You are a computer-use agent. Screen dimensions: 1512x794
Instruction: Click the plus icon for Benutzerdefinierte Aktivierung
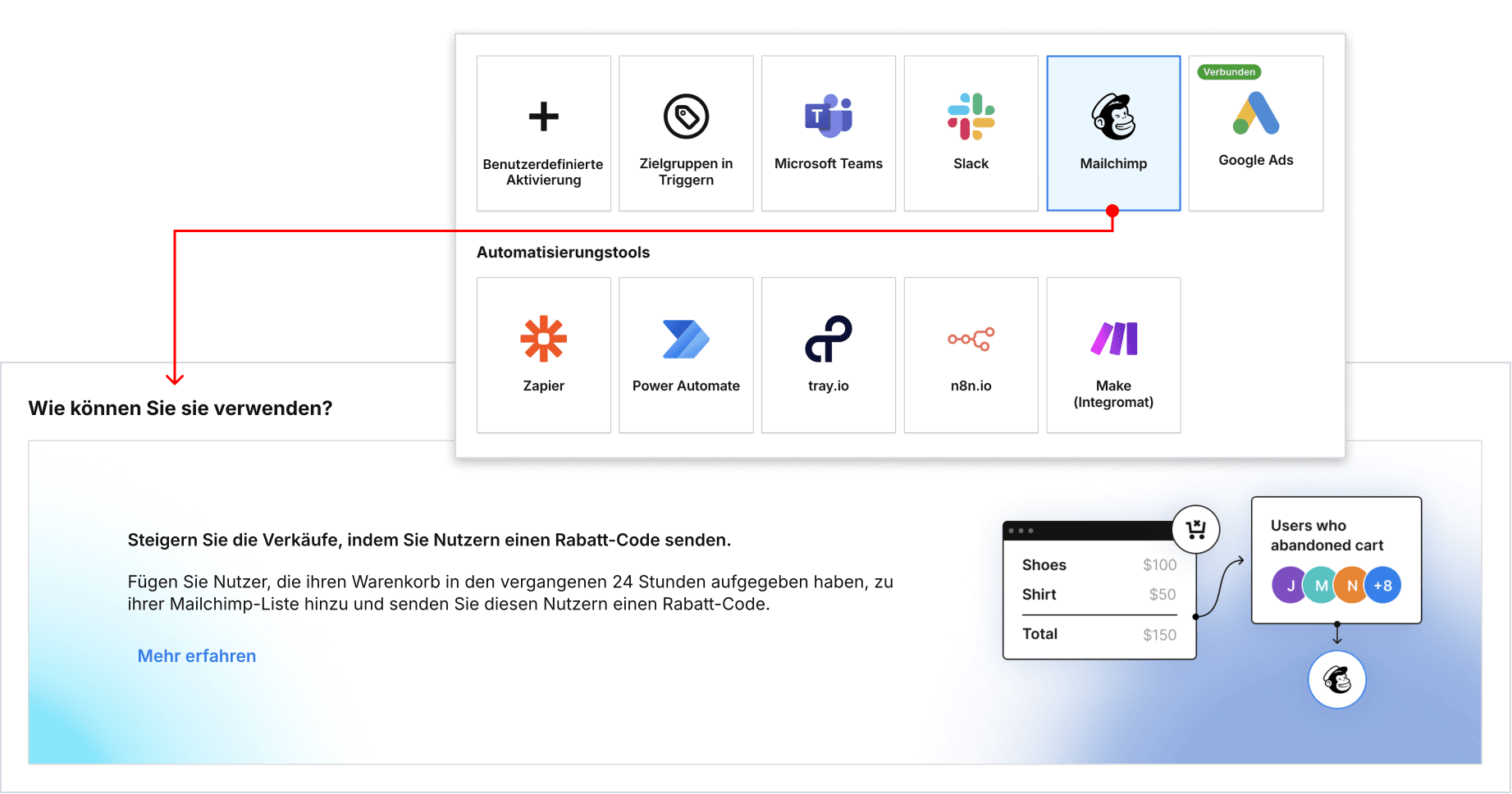tap(543, 116)
